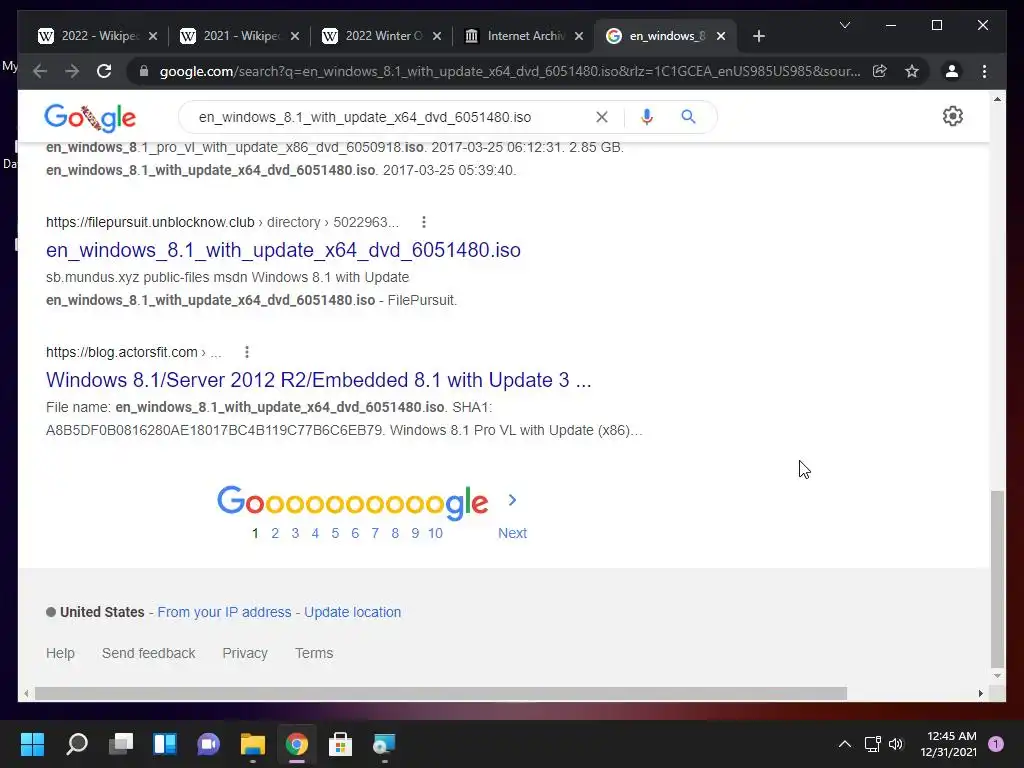Click the Next results link
This screenshot has width=1024, height=768.
(512, 533)
